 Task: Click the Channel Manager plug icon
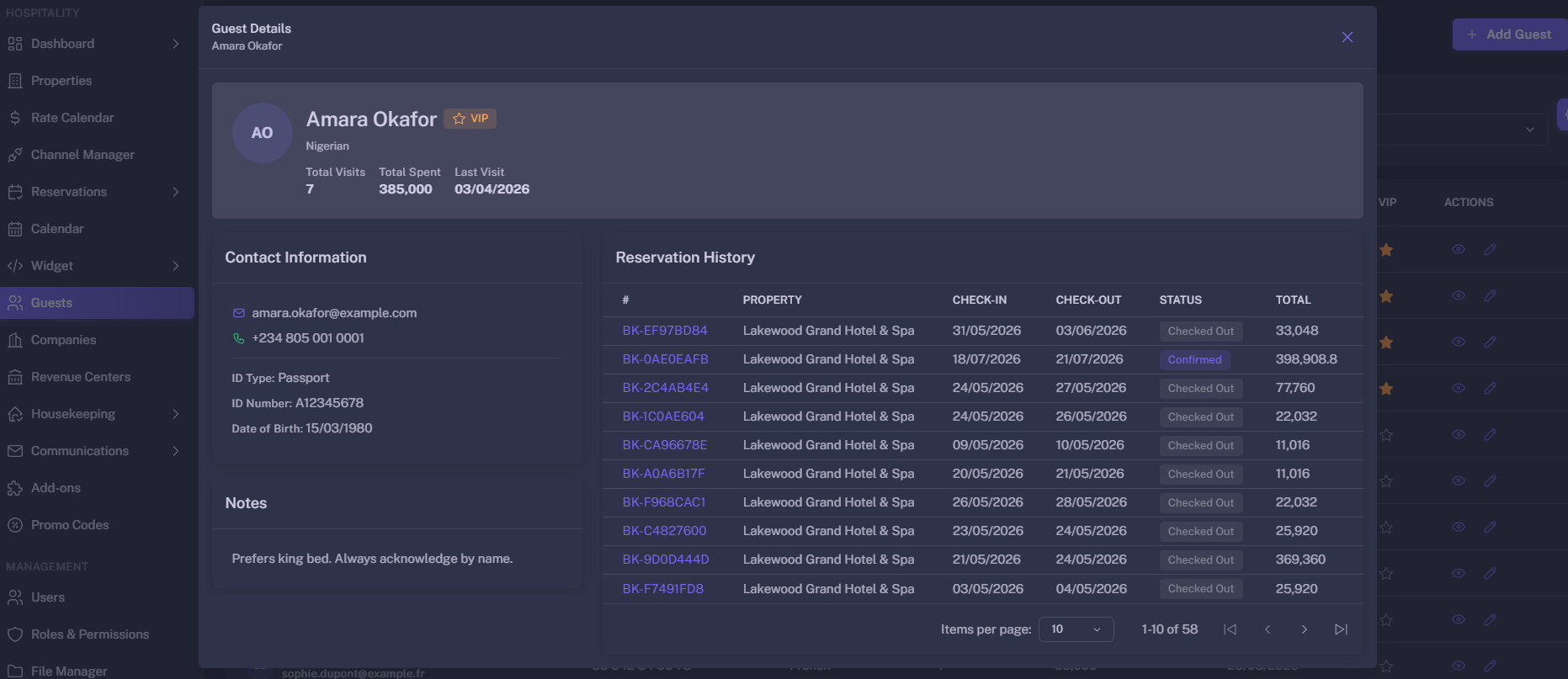[15, 155]
